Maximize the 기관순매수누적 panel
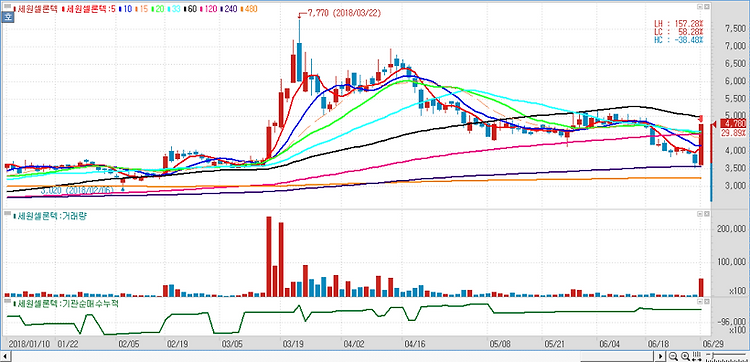 point(706,302)
